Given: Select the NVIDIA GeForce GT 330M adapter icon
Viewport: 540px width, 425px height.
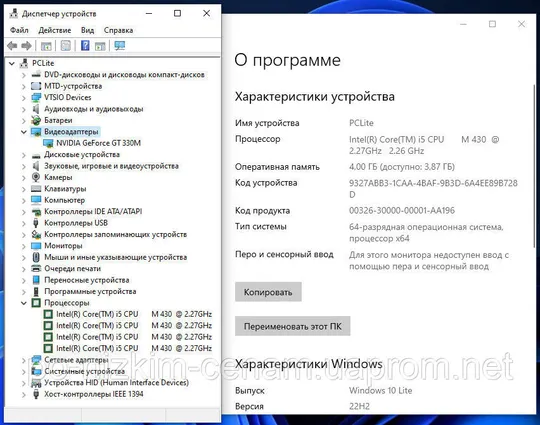Looking at the screenshot, I should (48, 143).
